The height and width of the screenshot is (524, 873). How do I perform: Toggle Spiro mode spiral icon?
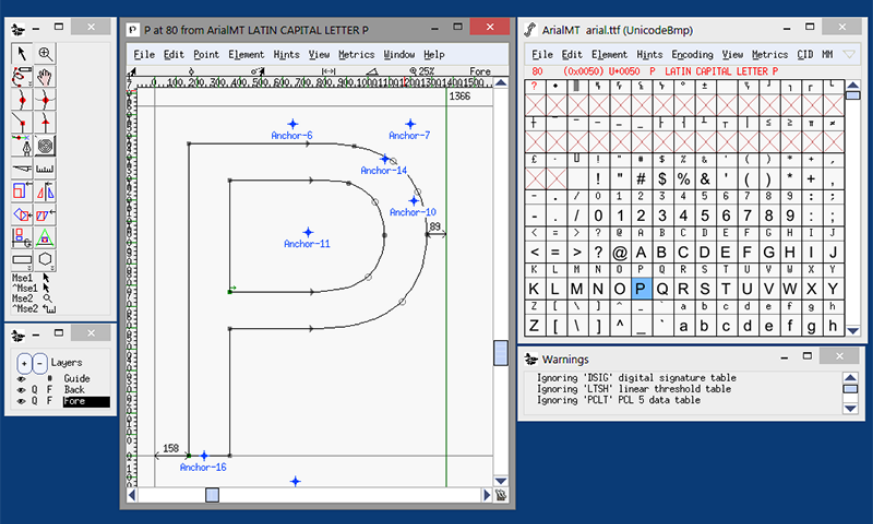point(45,146)
